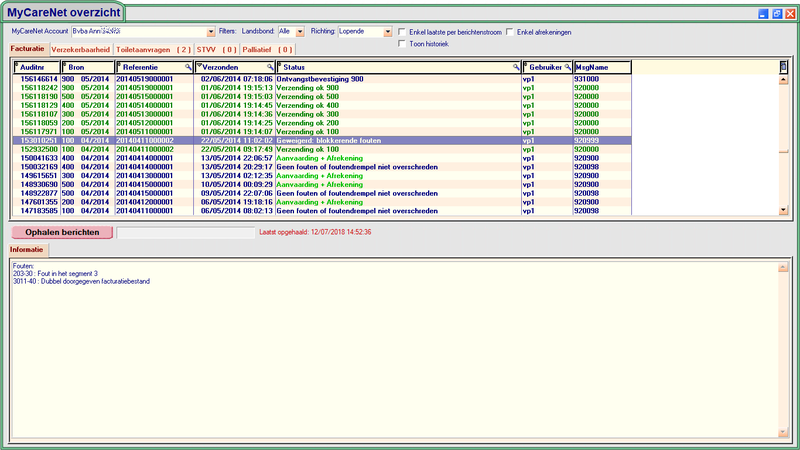Click the search icon in Verzonden column header
Image resolution: width=800 pixels, height=450 pixels.
coord(269,67)
